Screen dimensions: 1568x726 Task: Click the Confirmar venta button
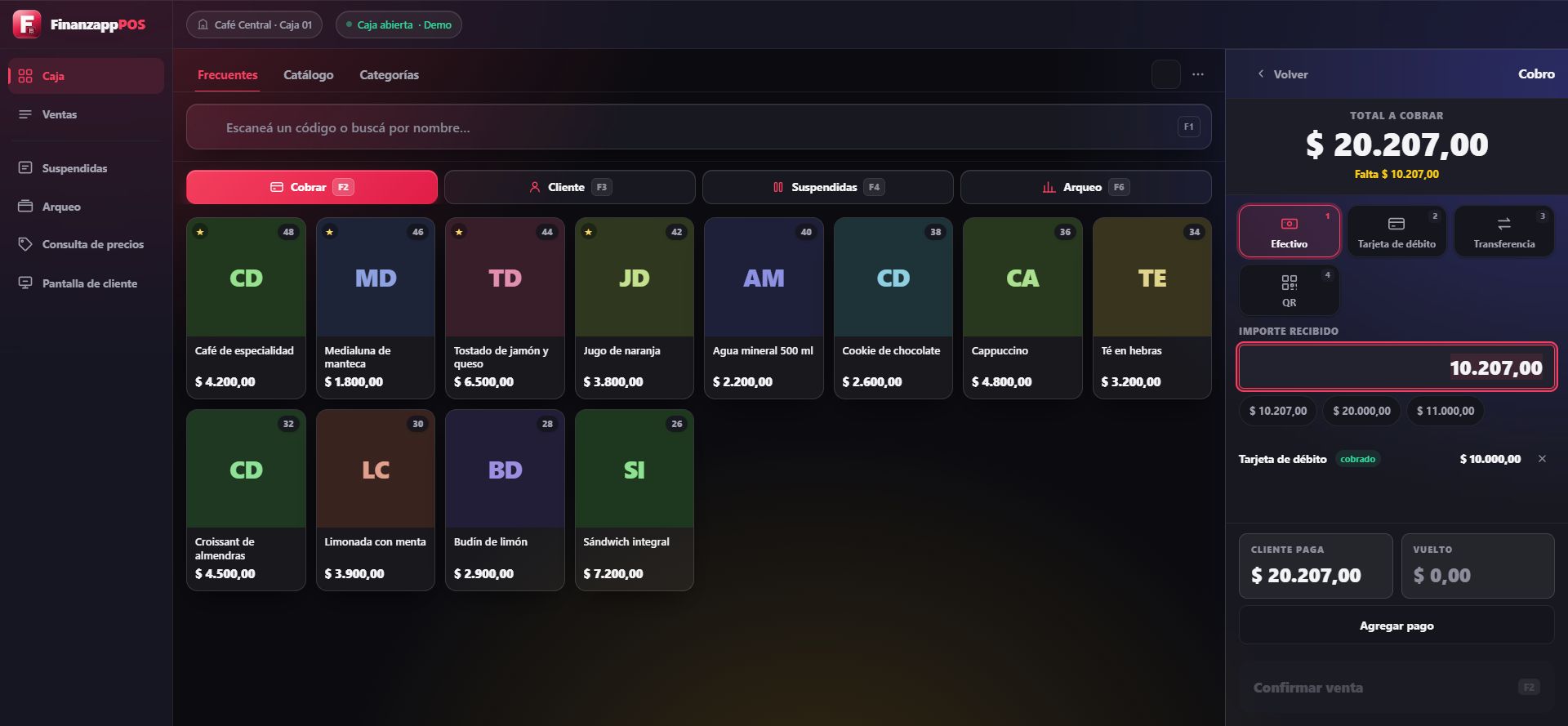(1396, 688)
